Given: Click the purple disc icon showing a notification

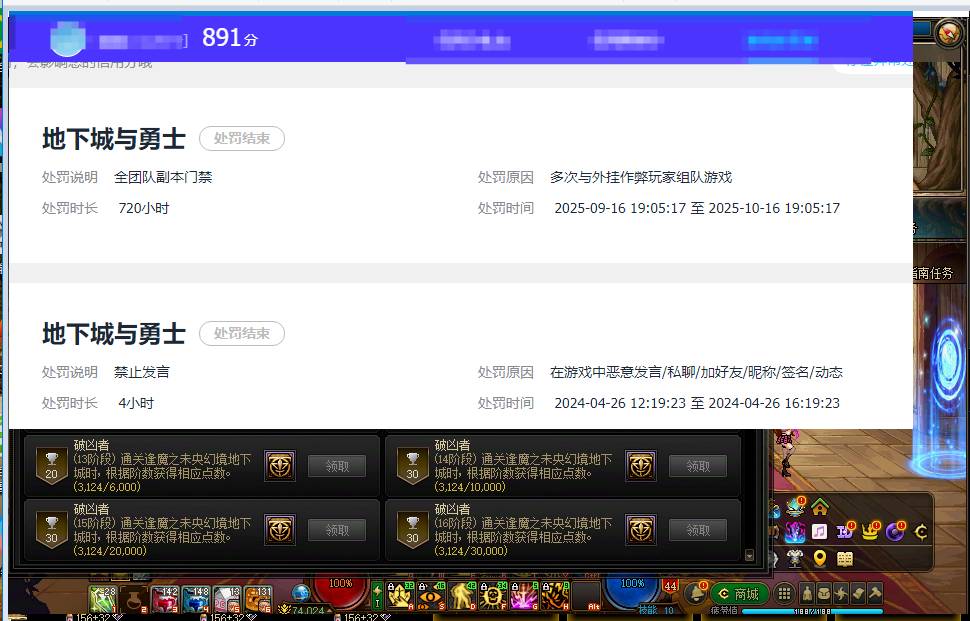Looking at the screenshot, I should [894, 532].
